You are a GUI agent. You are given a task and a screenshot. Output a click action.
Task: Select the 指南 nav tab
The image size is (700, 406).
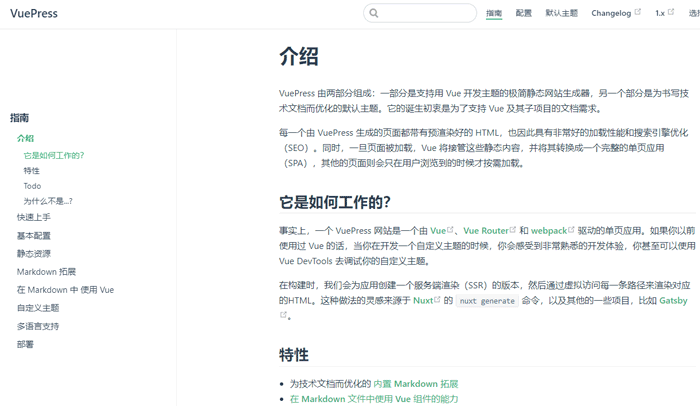point(494,13)
